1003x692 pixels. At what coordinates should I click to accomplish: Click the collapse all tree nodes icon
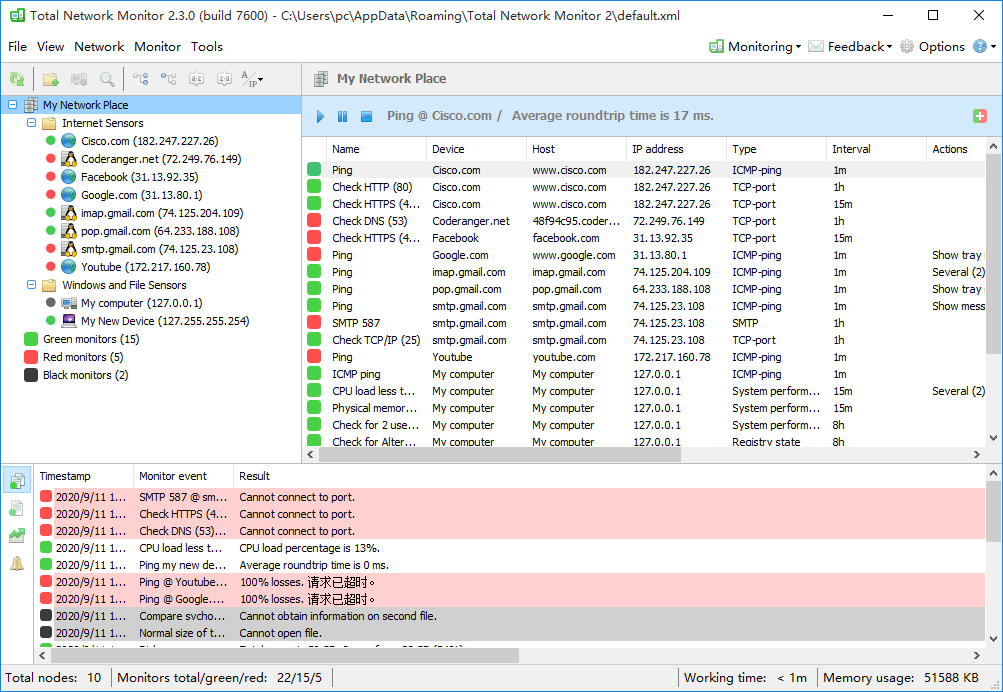(x=168, y=79)
